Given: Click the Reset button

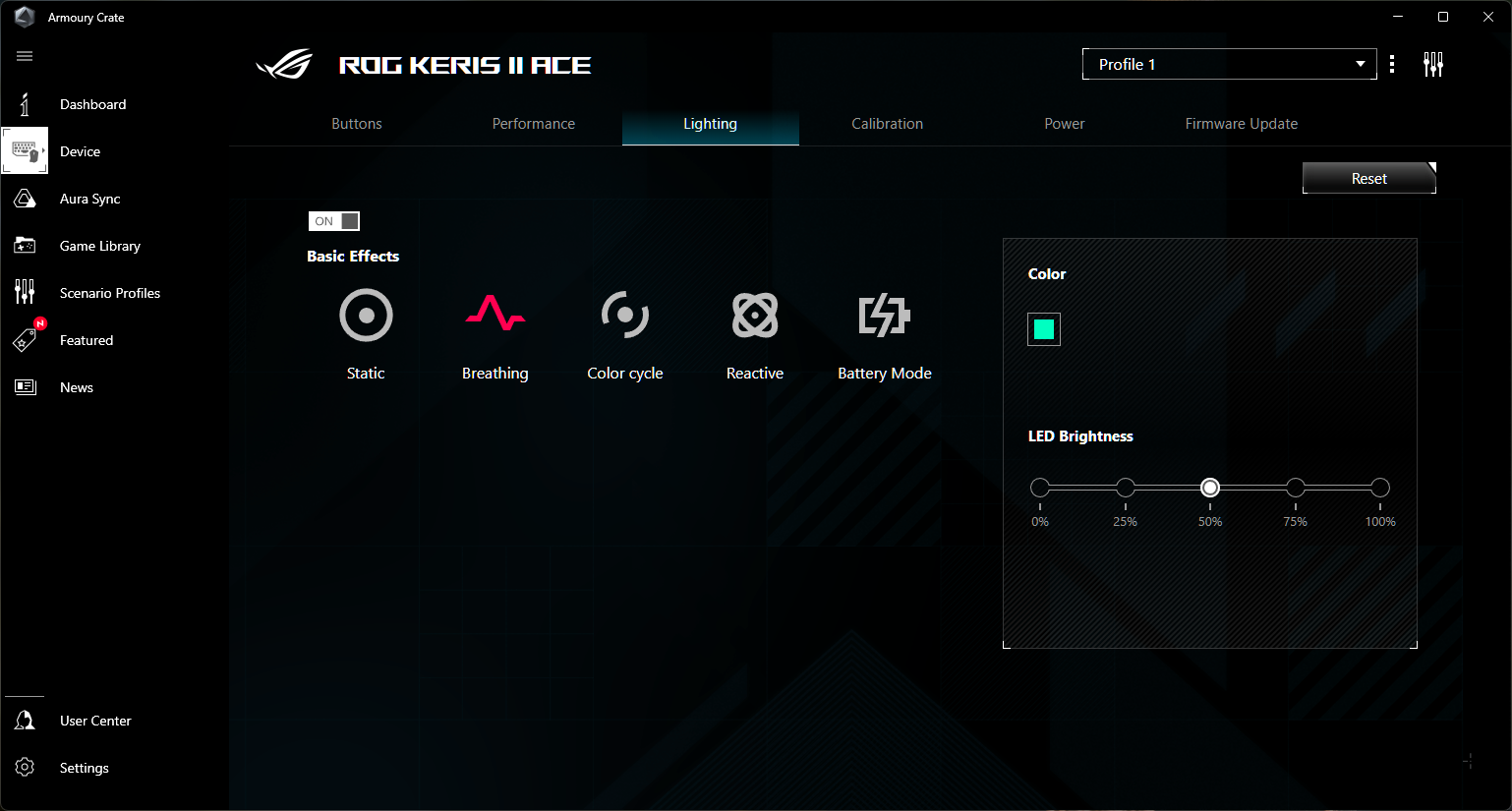Looking at the screenshot, I should [x=1369, y=178].
